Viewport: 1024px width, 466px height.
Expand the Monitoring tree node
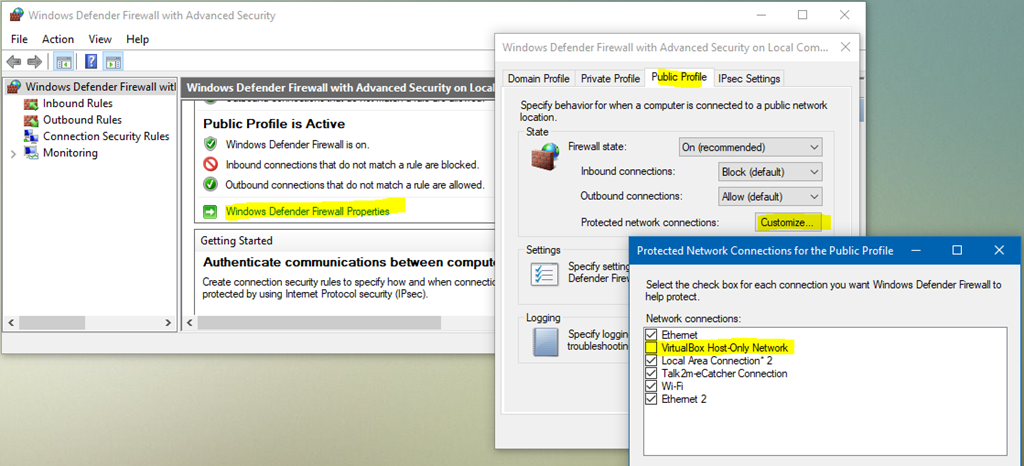pyautogui.click(x=14, y=153)
